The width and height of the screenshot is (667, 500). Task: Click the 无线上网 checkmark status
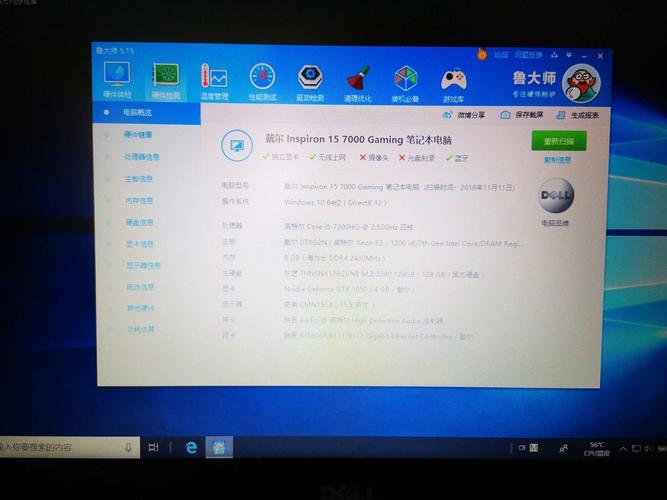(x=328, y=157)
